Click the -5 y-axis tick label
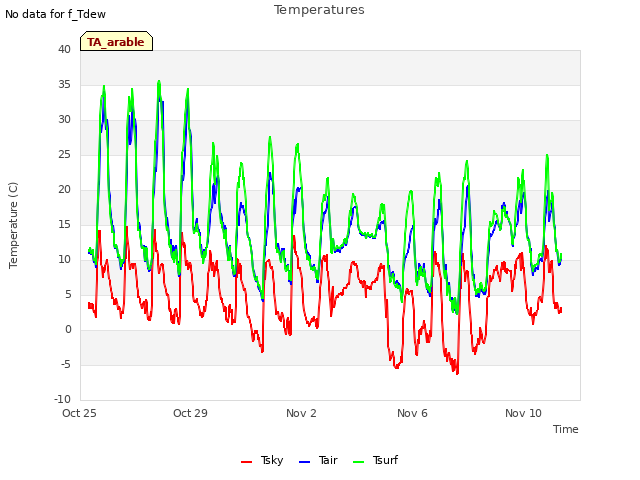This screenshot has width=640, height=480. tap(66, 364)
